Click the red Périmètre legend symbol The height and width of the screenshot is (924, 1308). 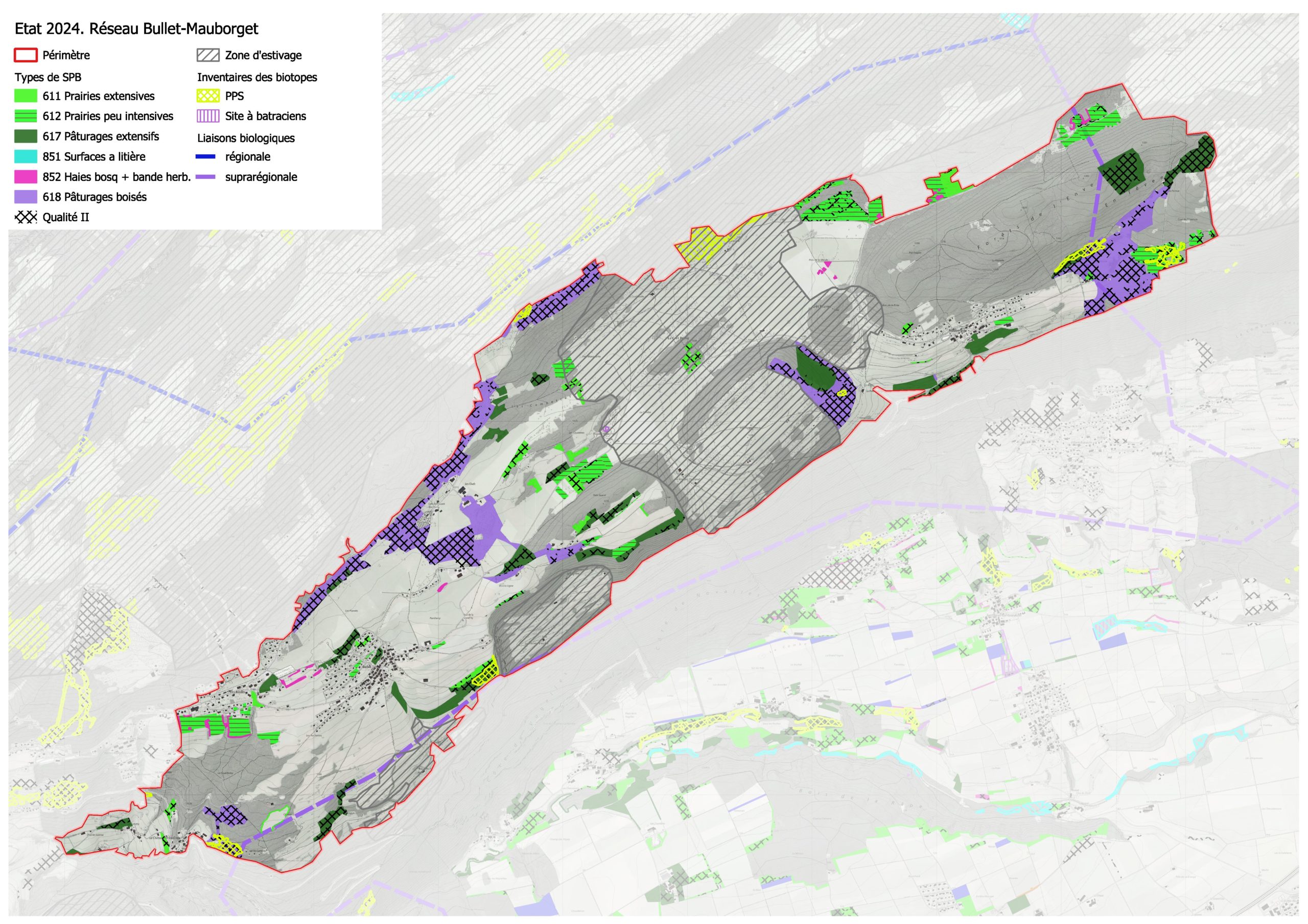click(x=26, y=55)
